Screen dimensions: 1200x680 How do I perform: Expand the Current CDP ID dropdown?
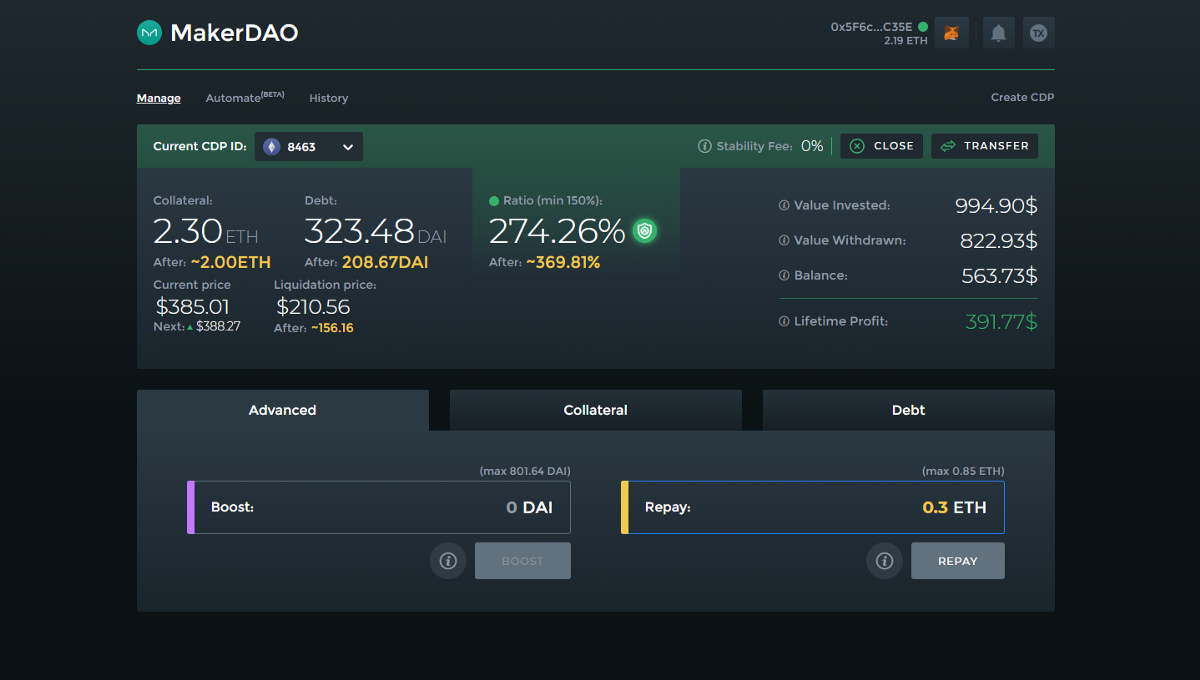click(x=309, y=147)
